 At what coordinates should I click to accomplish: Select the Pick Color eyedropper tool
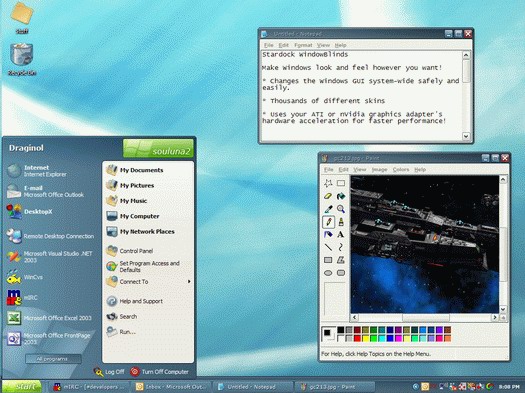click(x=328, y=209)
